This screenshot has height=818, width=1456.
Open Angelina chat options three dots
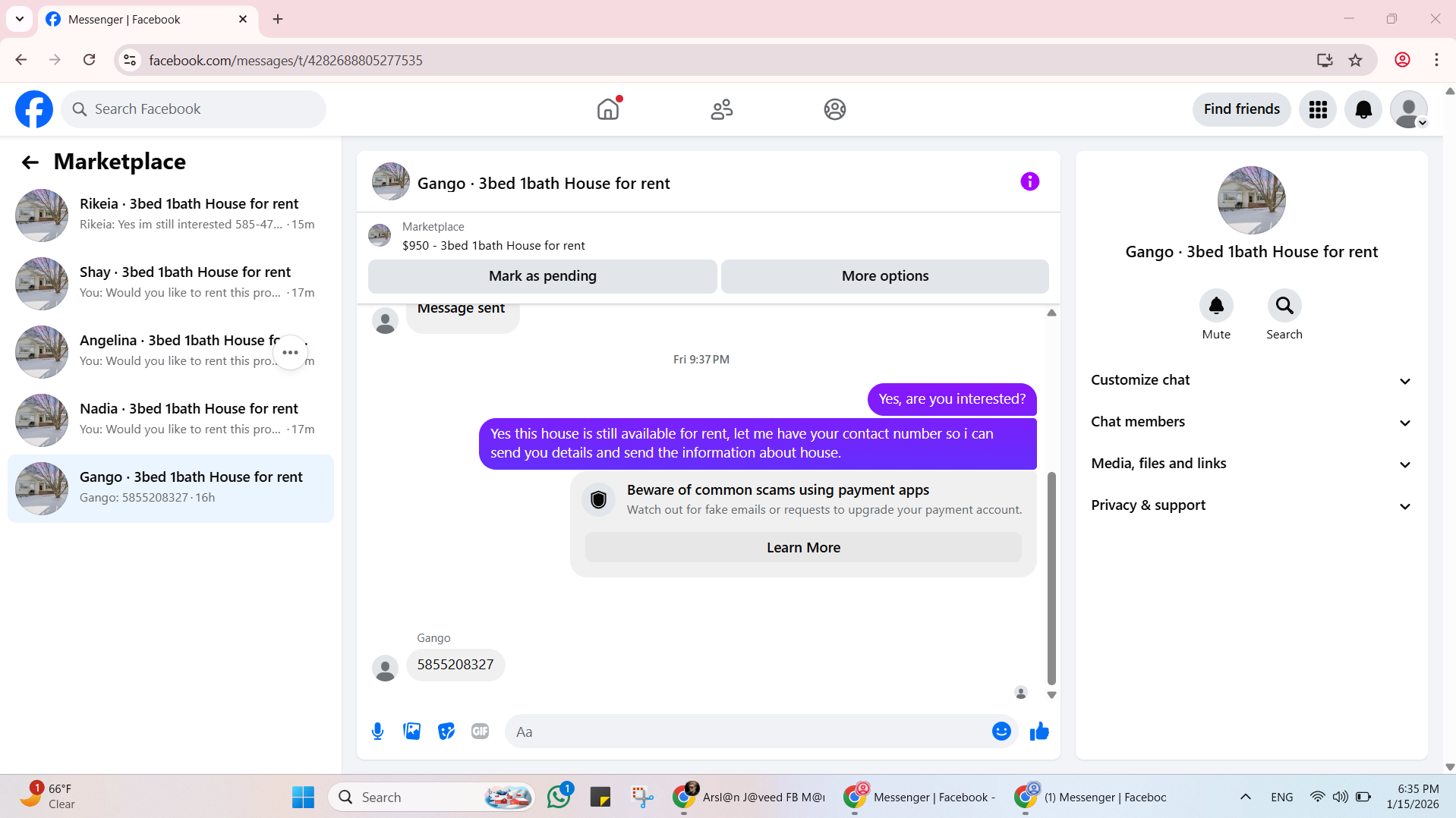point(290,353)
